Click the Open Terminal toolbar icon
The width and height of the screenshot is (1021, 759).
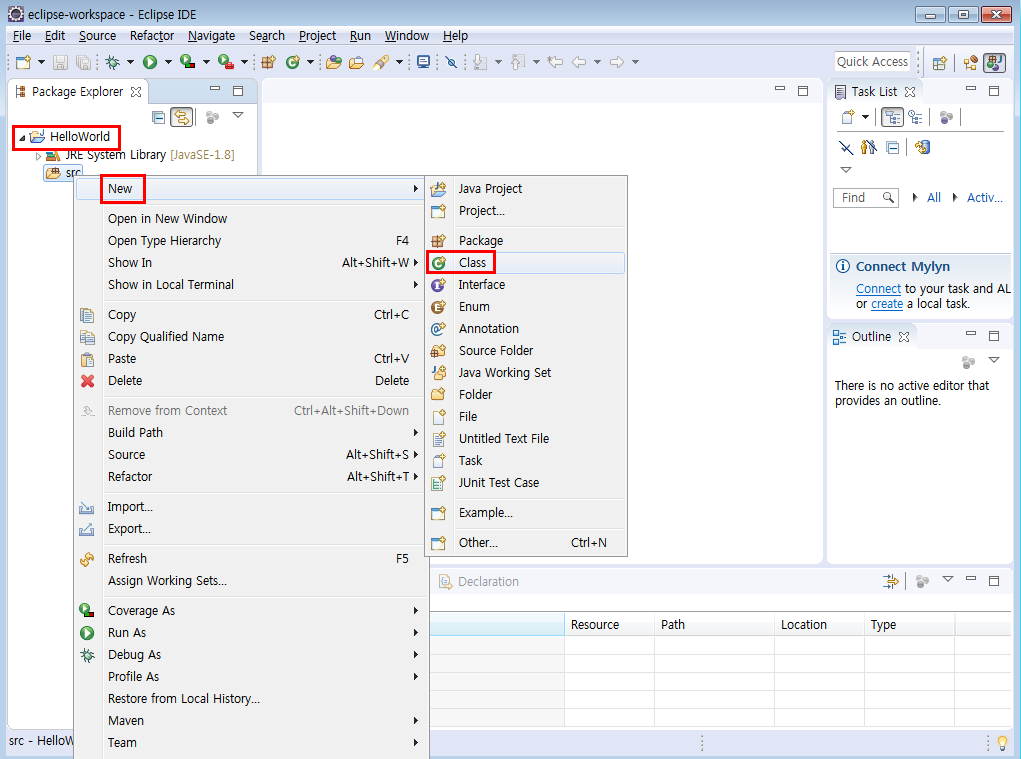click(x=423, y=62)
